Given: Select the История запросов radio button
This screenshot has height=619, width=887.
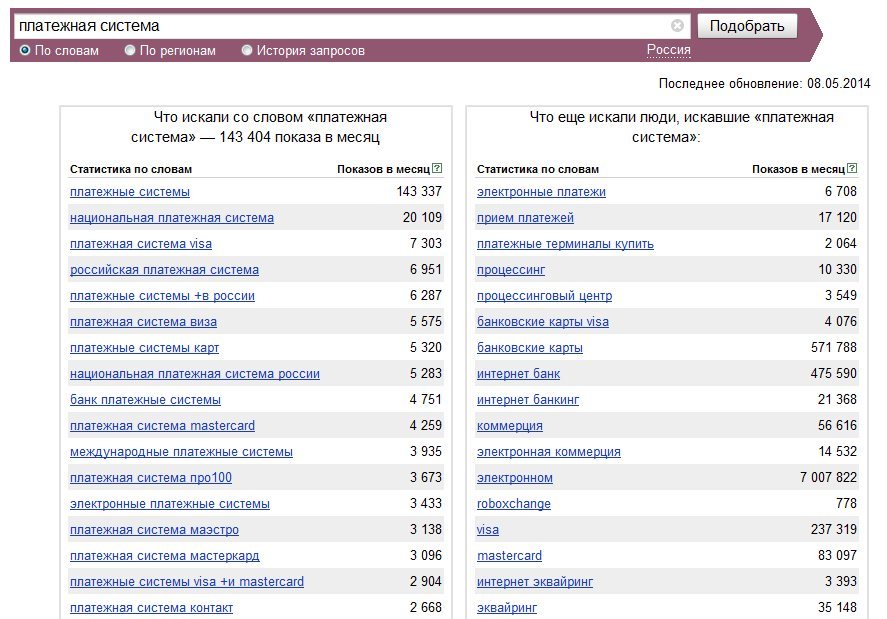Looking at the screenshot, I should pyautogui.click(x=247, y=50).
